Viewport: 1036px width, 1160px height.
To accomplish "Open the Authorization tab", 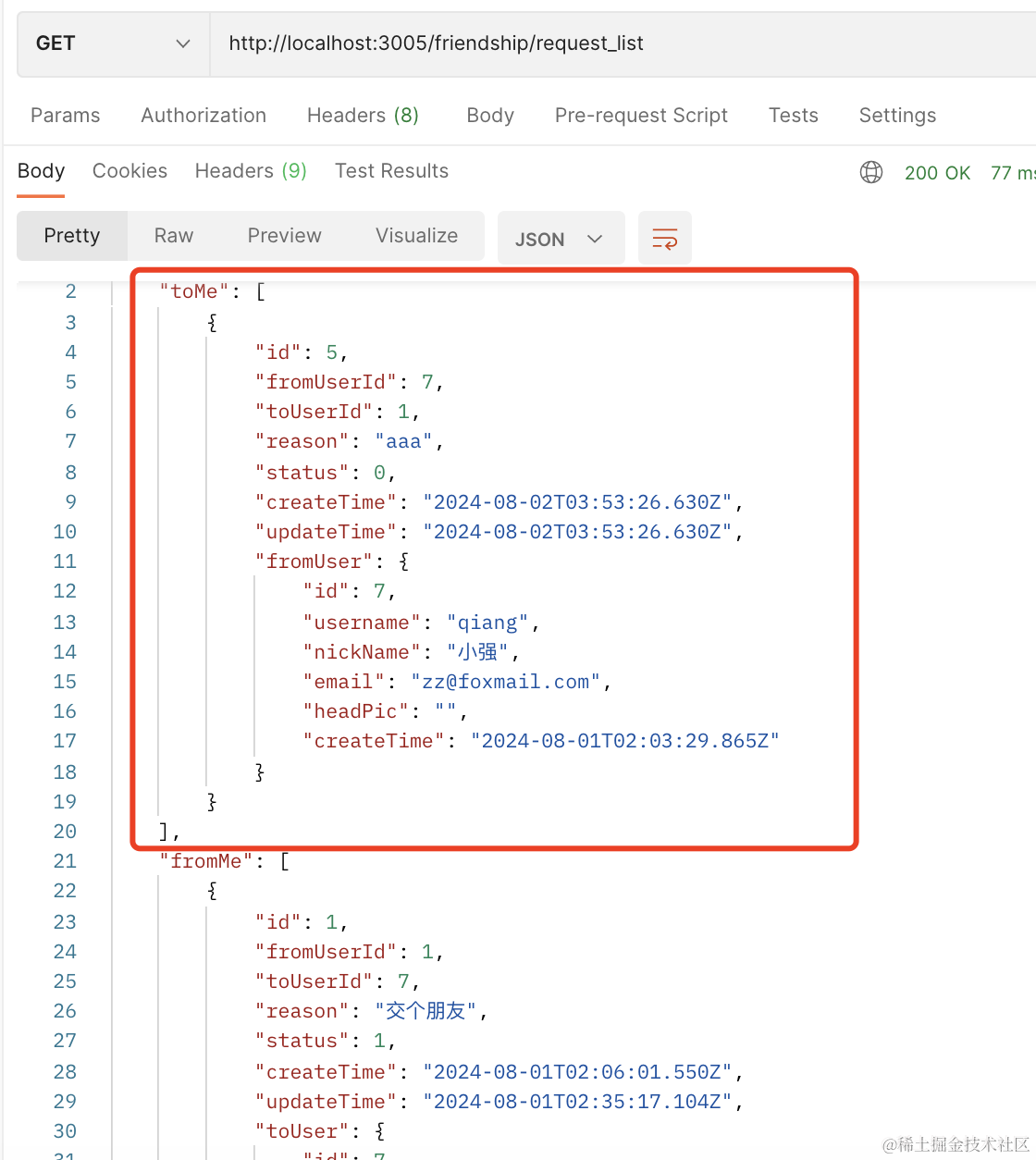I will tap(203, 116).
